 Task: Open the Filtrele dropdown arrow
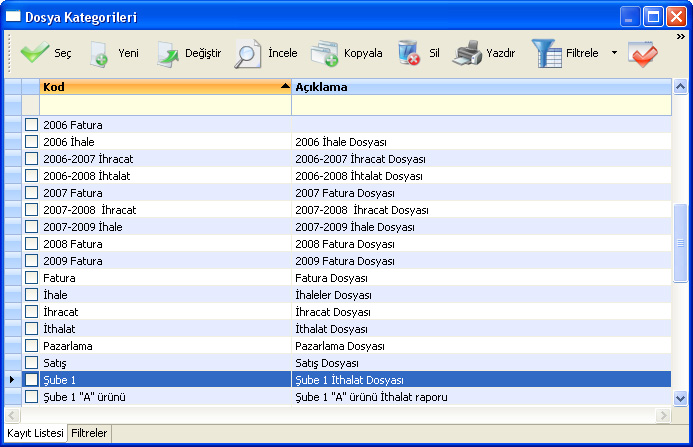pos(614,54)
